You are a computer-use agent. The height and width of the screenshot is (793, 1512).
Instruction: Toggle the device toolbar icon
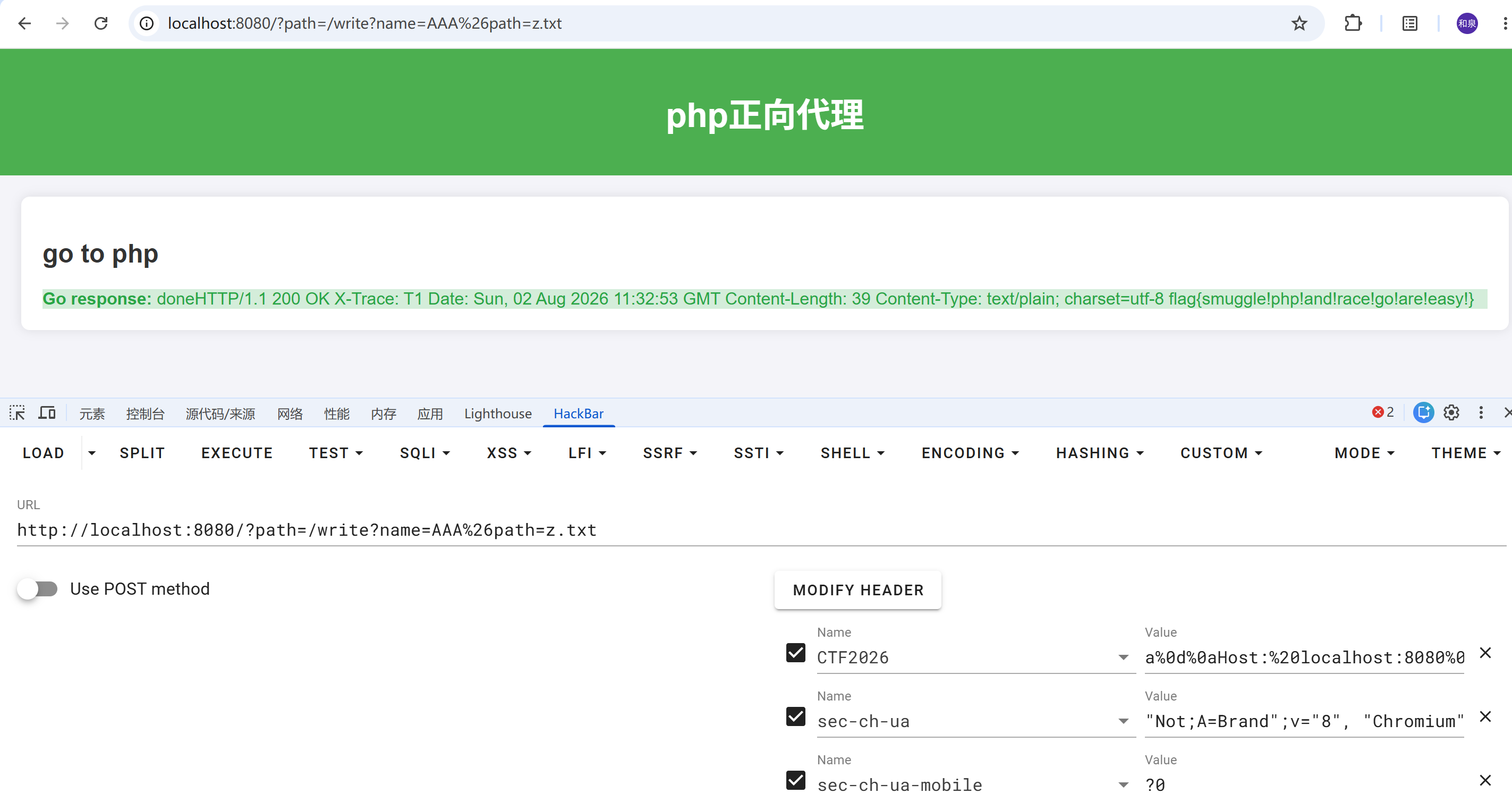(47, 413)
